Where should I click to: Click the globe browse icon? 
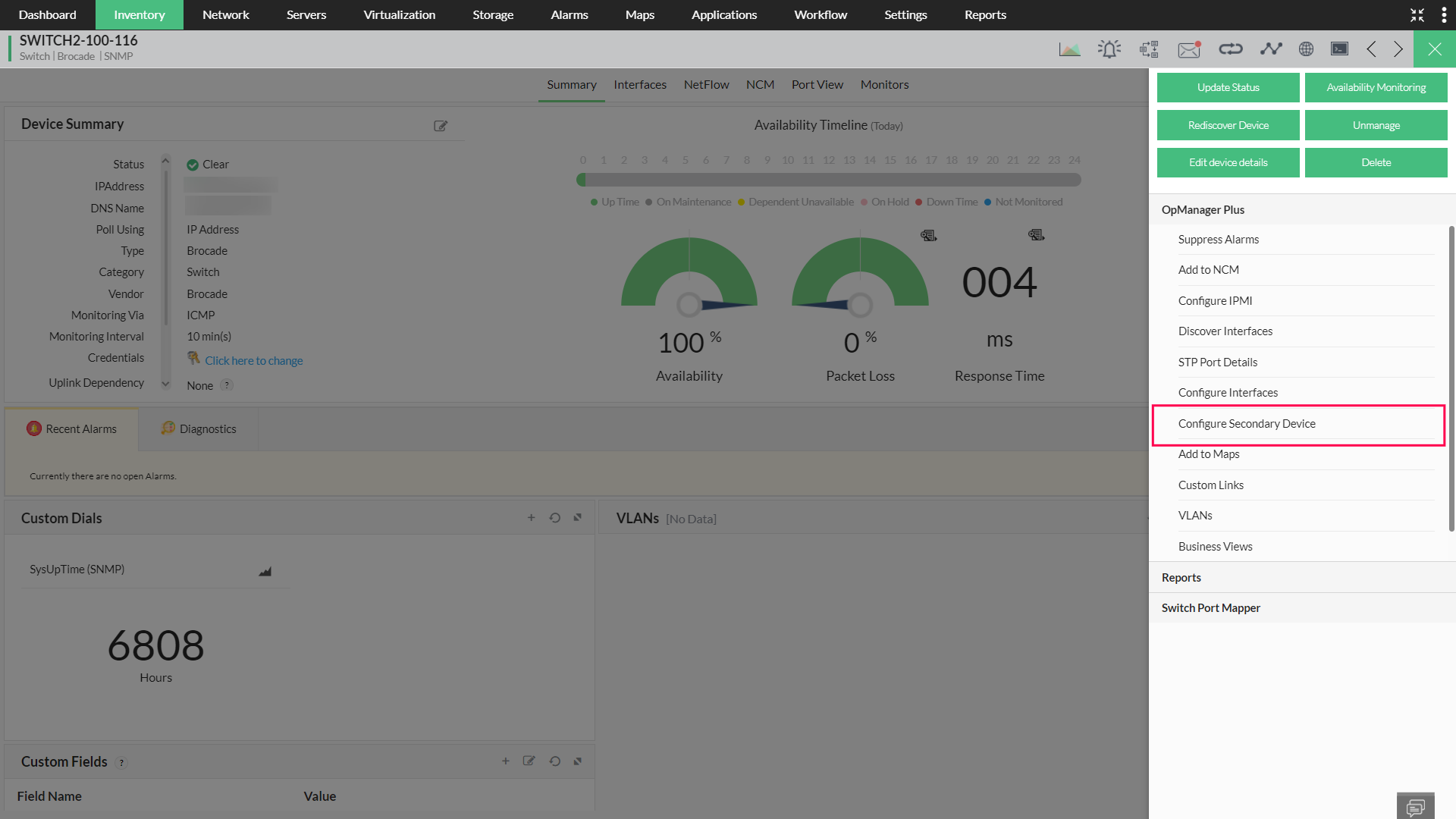click(1306, 49)
